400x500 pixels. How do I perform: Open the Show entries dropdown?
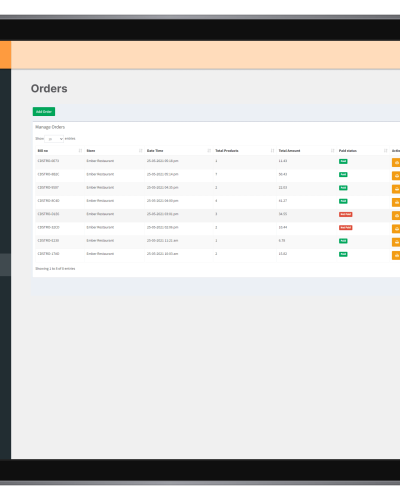54,139
